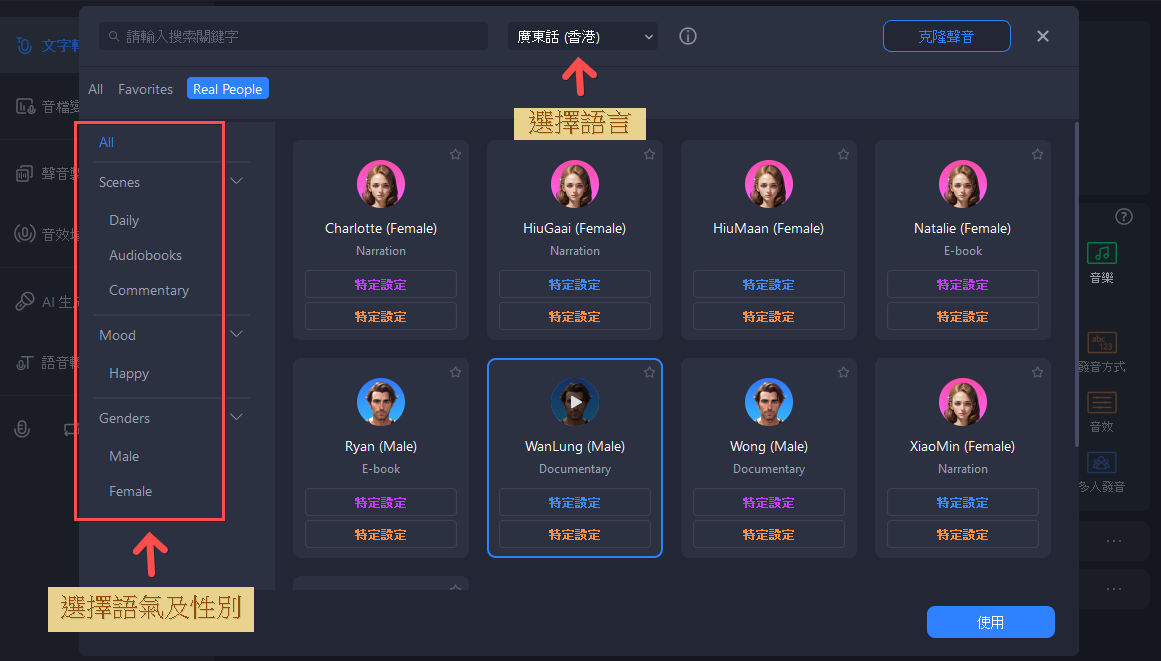The height and width of the screenshot is (661, 1161).
Task: Favorite the Charlotte voice with star
Action: [455, 155]
